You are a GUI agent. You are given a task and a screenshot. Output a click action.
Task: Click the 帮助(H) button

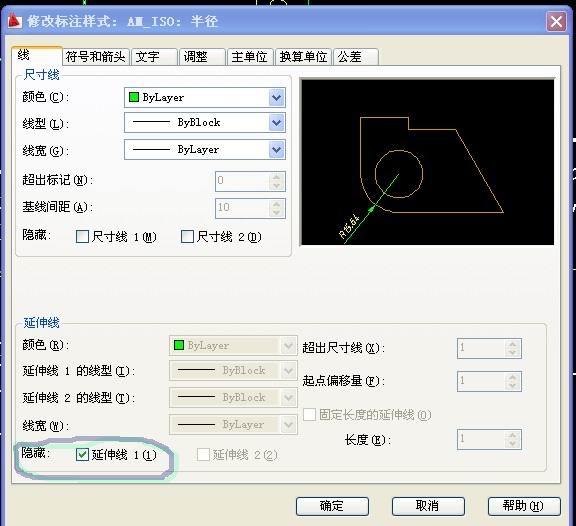pos(524,506)
